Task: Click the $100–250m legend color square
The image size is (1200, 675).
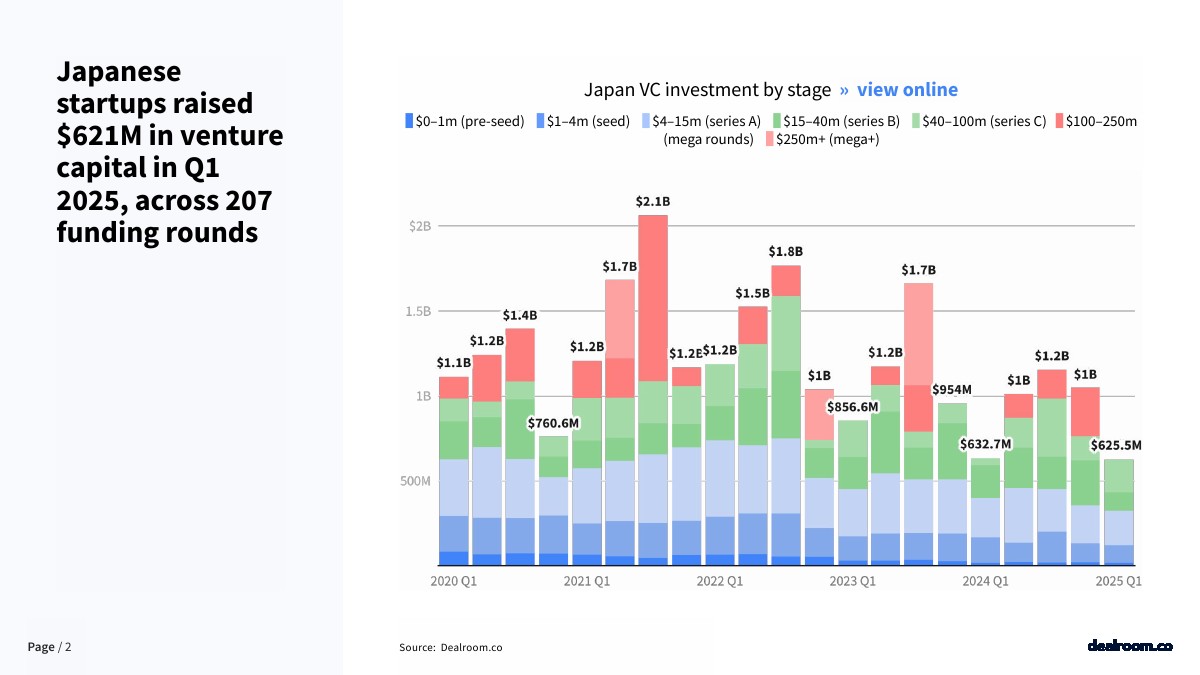Action: click(x=1059, y=121)
